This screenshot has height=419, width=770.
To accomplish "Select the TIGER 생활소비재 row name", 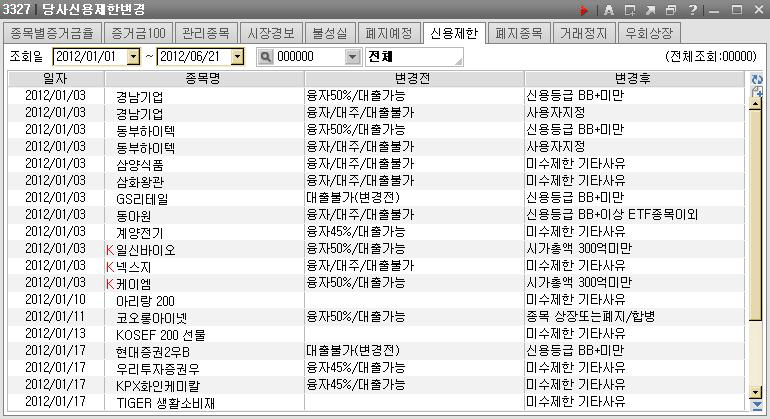I will point(165,403).
